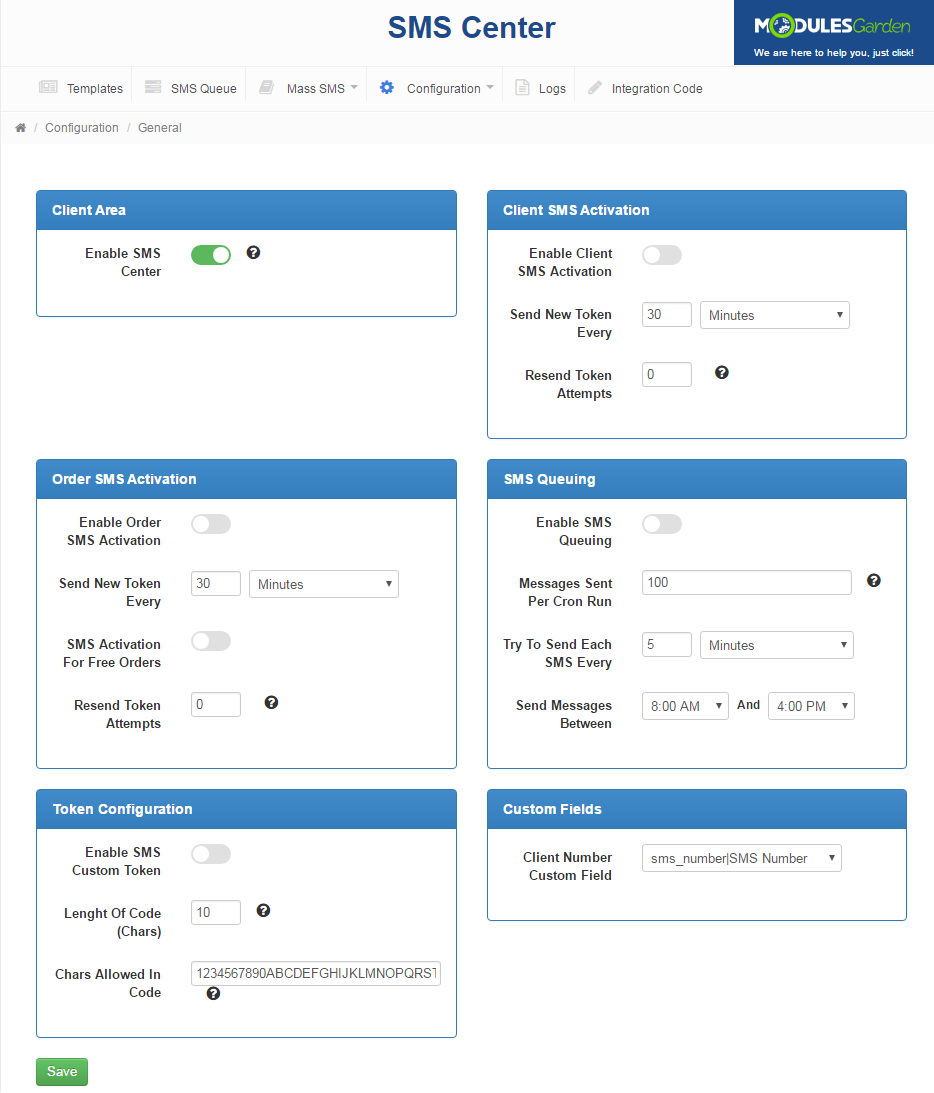Click Configuration breadcrumb link

pyautogui.click(x=82, y=128)
